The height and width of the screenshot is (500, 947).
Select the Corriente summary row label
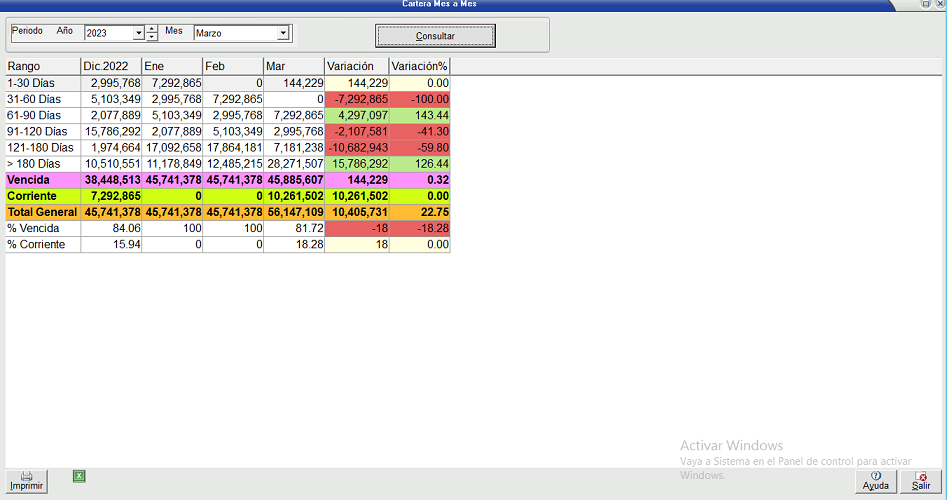pos(42,196)
